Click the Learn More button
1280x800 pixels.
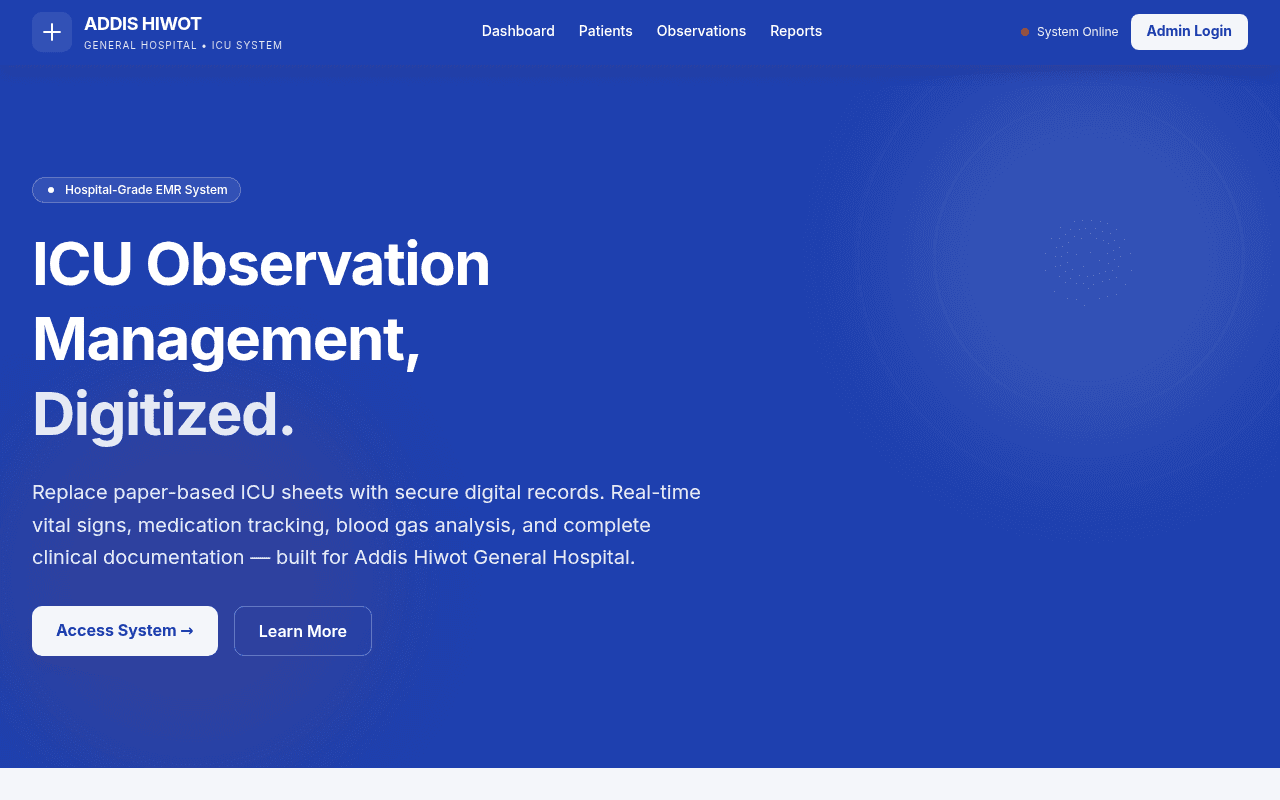[x=303, y=631]
